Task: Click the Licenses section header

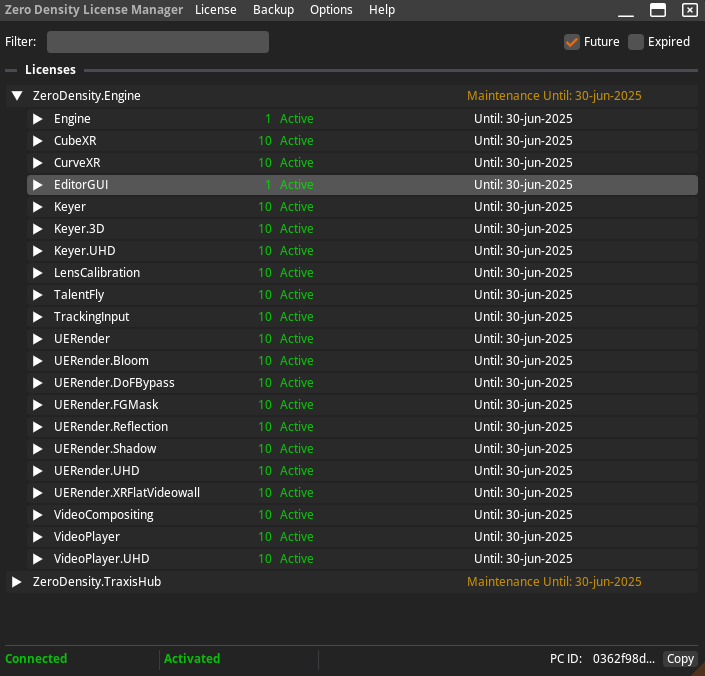Action: 50,70
